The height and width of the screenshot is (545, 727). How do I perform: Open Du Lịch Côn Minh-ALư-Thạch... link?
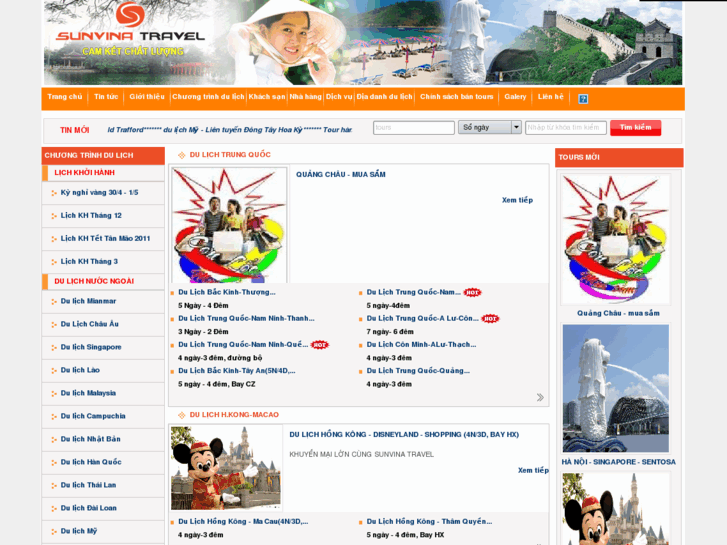(421, 345)
